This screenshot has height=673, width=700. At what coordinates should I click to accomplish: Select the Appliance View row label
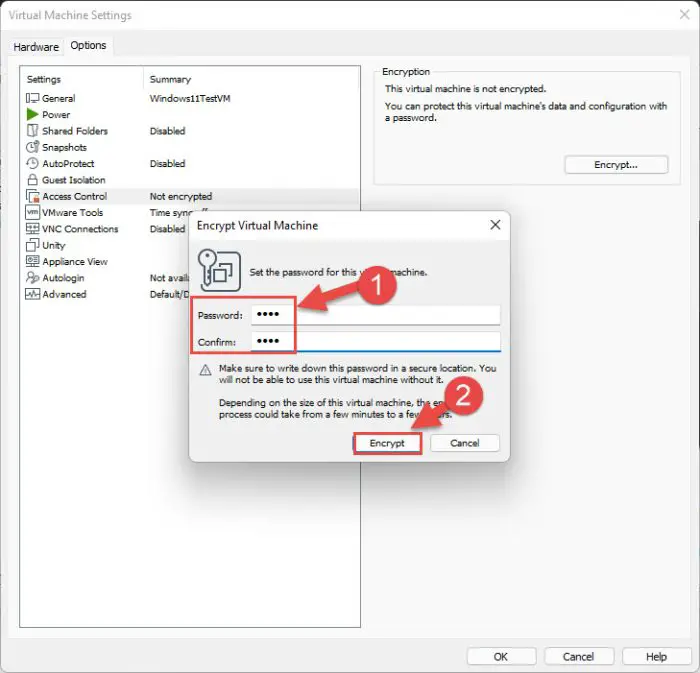point(75,262)
